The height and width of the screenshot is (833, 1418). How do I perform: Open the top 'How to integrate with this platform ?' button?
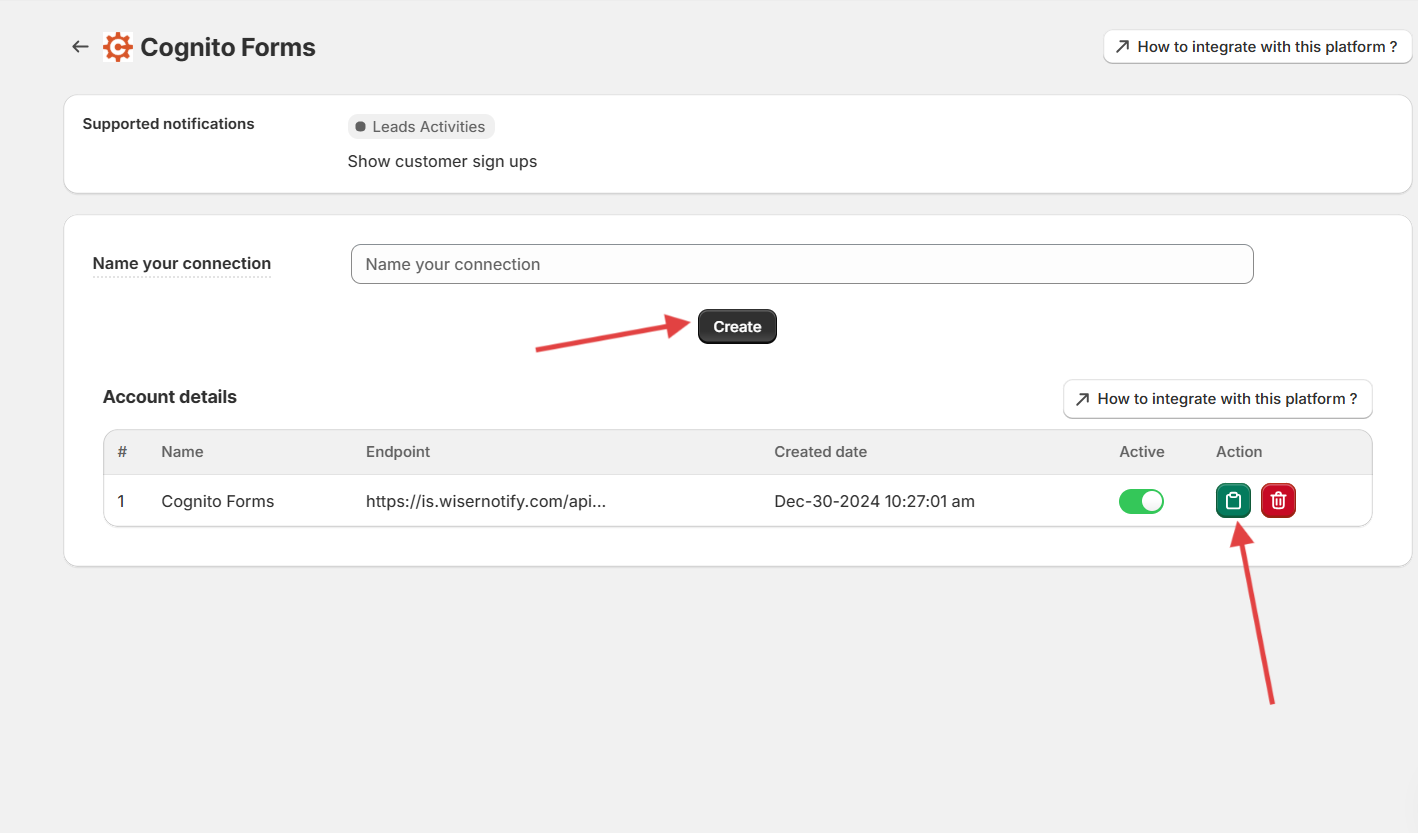coord(1257,47)
